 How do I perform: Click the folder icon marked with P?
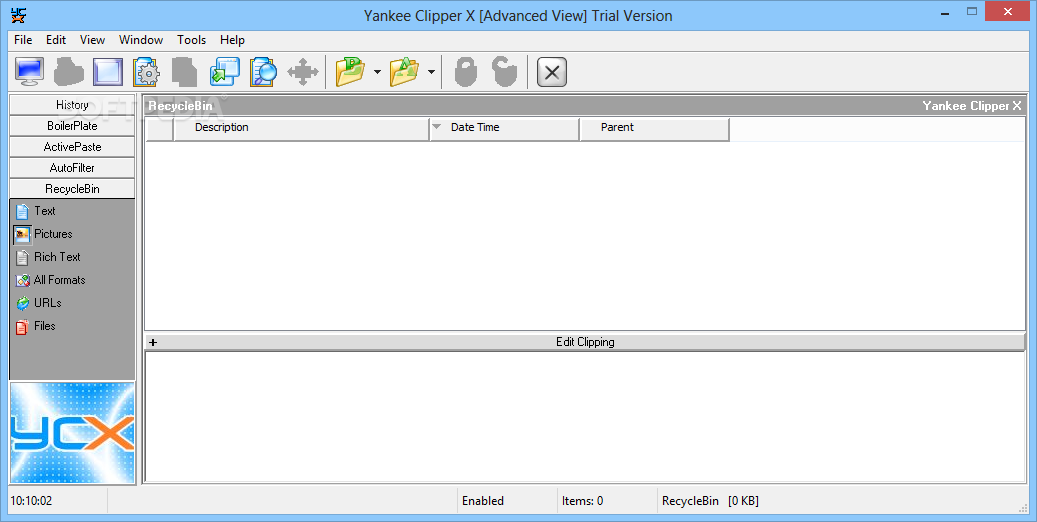351,71
